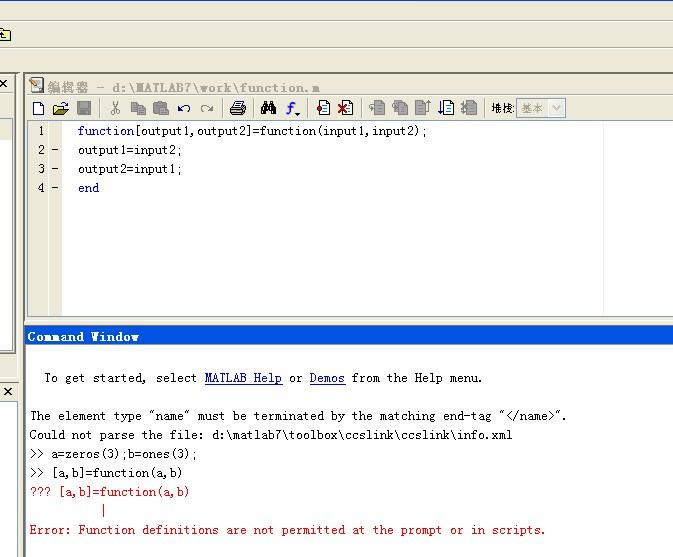The height and width of the screenshot is (557, 673).
Task: Close the lower left docked panel
Action: [8, 391]
